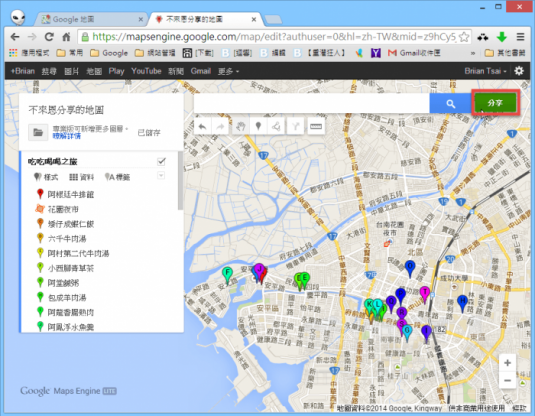Image resolution: width=535 pixels, height=416 pixels.
Task: Open the folder icon in map panel
Action: [x=38, y=132]
